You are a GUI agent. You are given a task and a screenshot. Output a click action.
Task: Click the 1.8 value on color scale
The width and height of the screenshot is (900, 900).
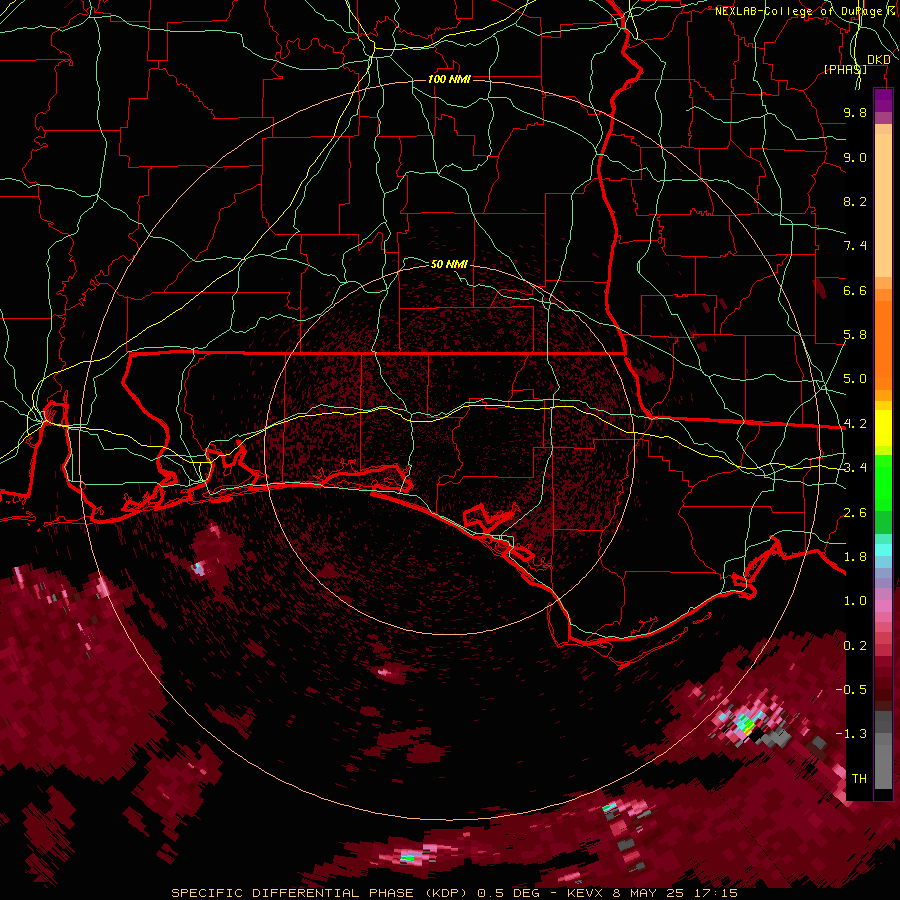pyautogui.click(x=855, y=557)
